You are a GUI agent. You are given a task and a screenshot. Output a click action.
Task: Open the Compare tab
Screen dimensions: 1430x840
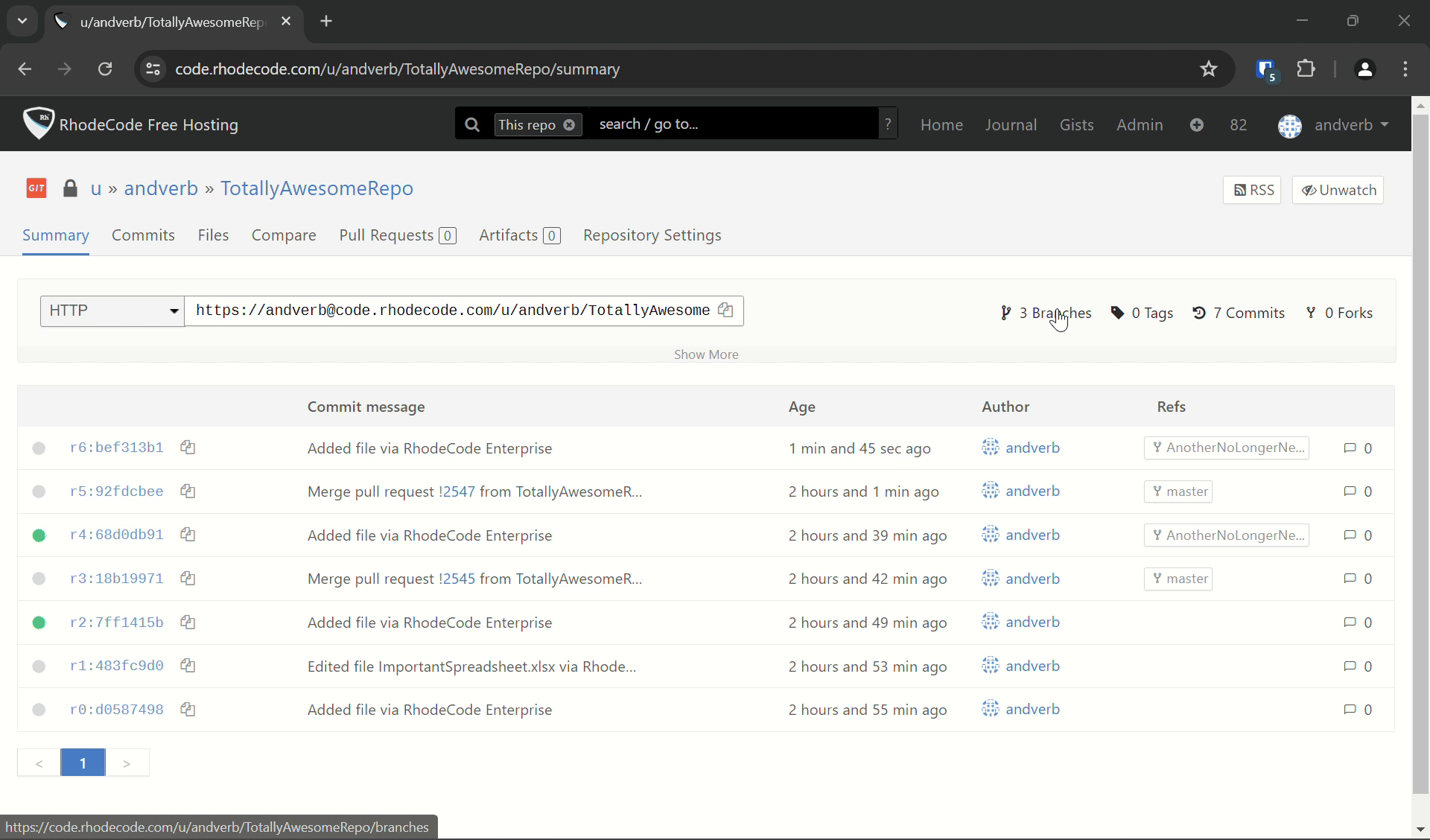point(284,235)
